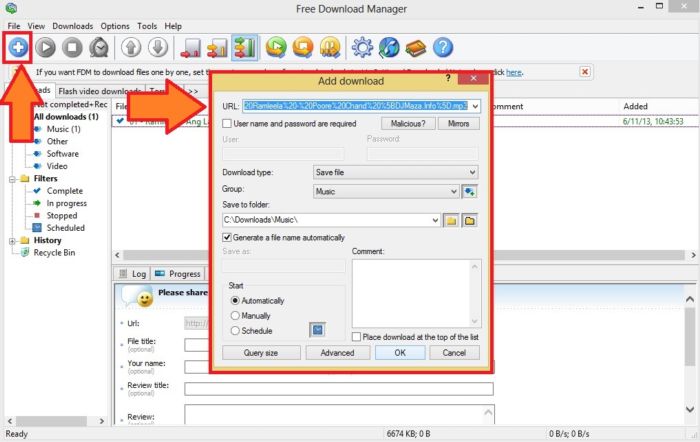Switch to Flash video downloads tab
The image size is (700, 442).
click(x=100, y=91)
